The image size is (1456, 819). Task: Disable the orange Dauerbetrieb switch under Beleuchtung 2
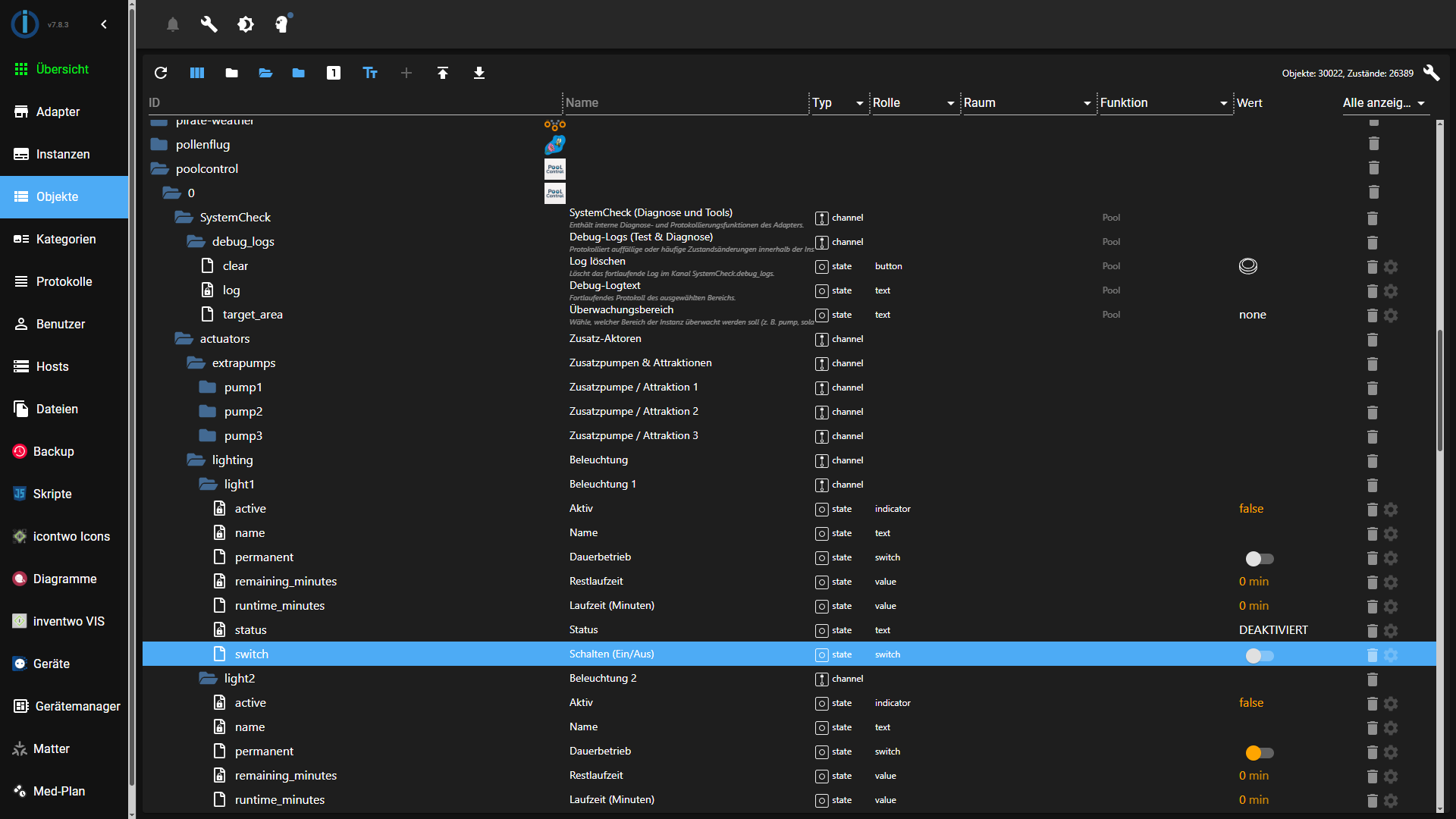click(1259, 753)
